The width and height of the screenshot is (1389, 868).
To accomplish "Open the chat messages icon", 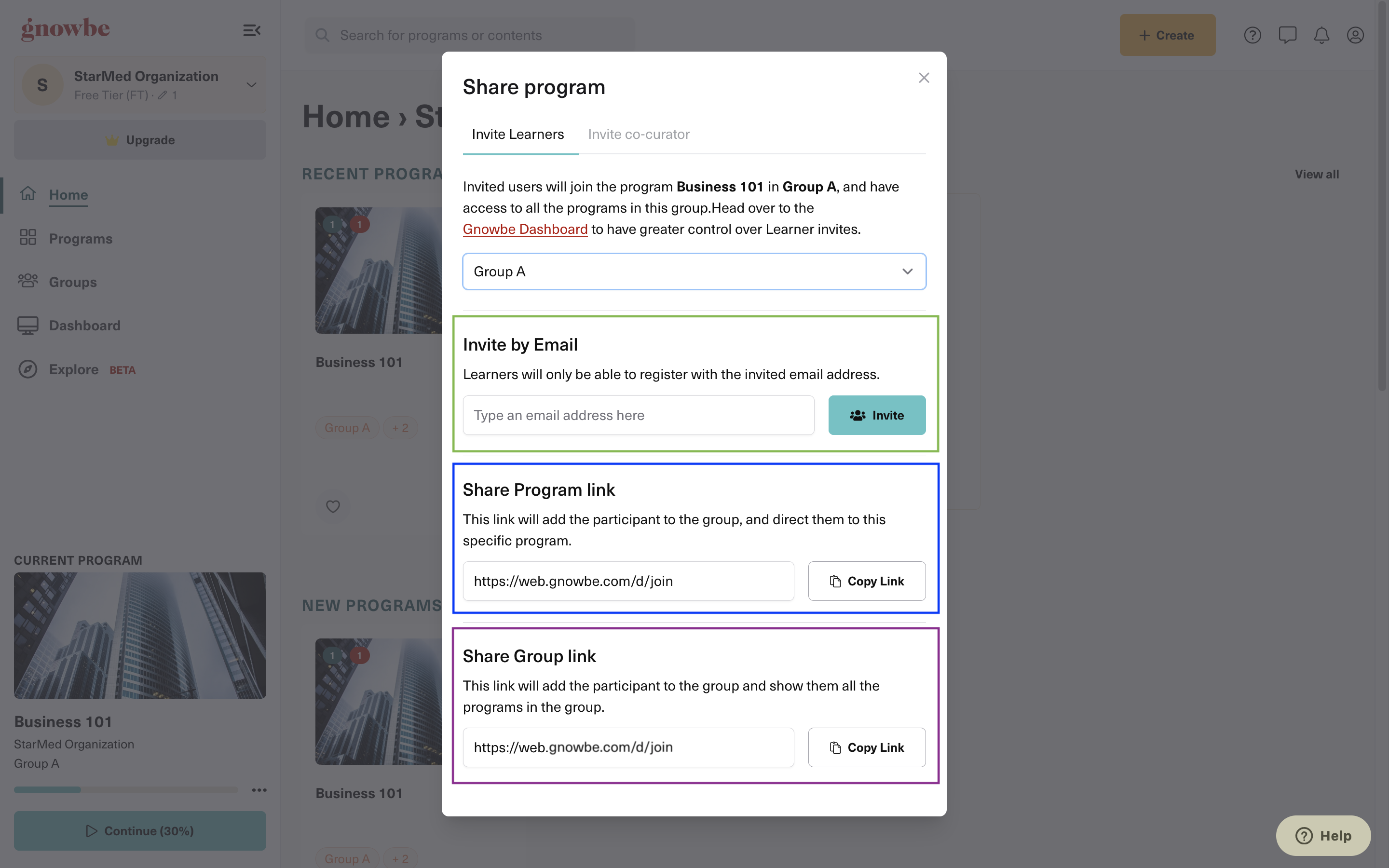I will (1287, 35).
